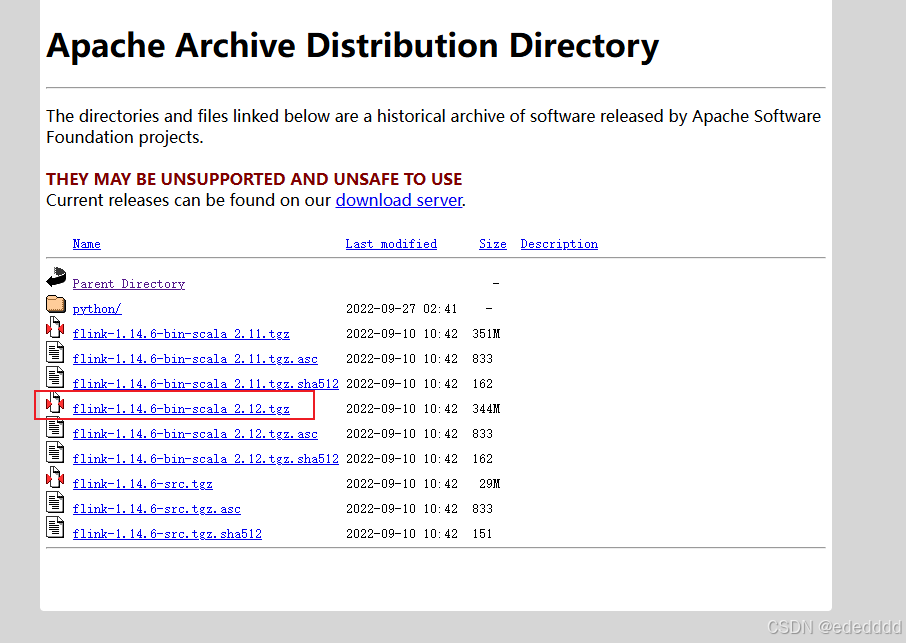The height and width of the screenshot is (643, 906).
Task: Click the 344M size value
Action: 486,409
